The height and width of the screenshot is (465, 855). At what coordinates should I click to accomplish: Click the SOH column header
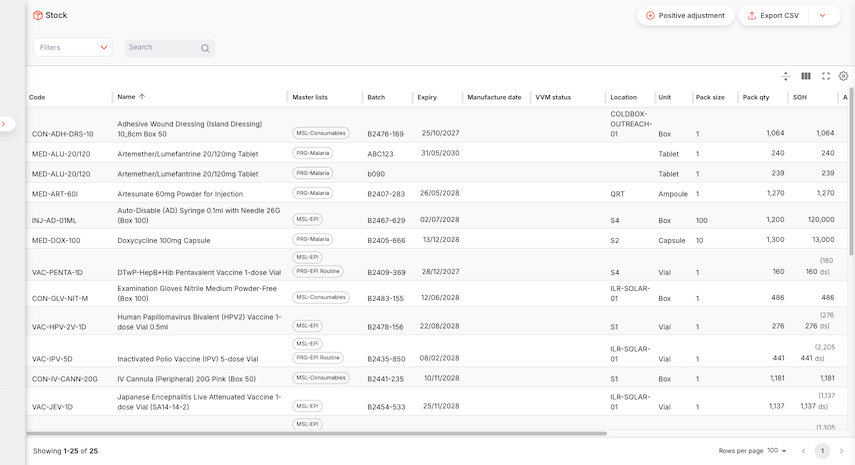click(x=799, y=97)
